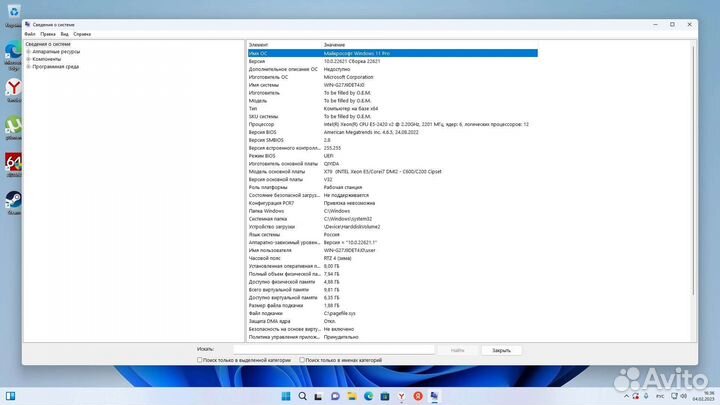This screenshot has width=720, height=405.
Task: Enable 'Поиск только в именах категорий' checkbox
Action: click(302, 360)
